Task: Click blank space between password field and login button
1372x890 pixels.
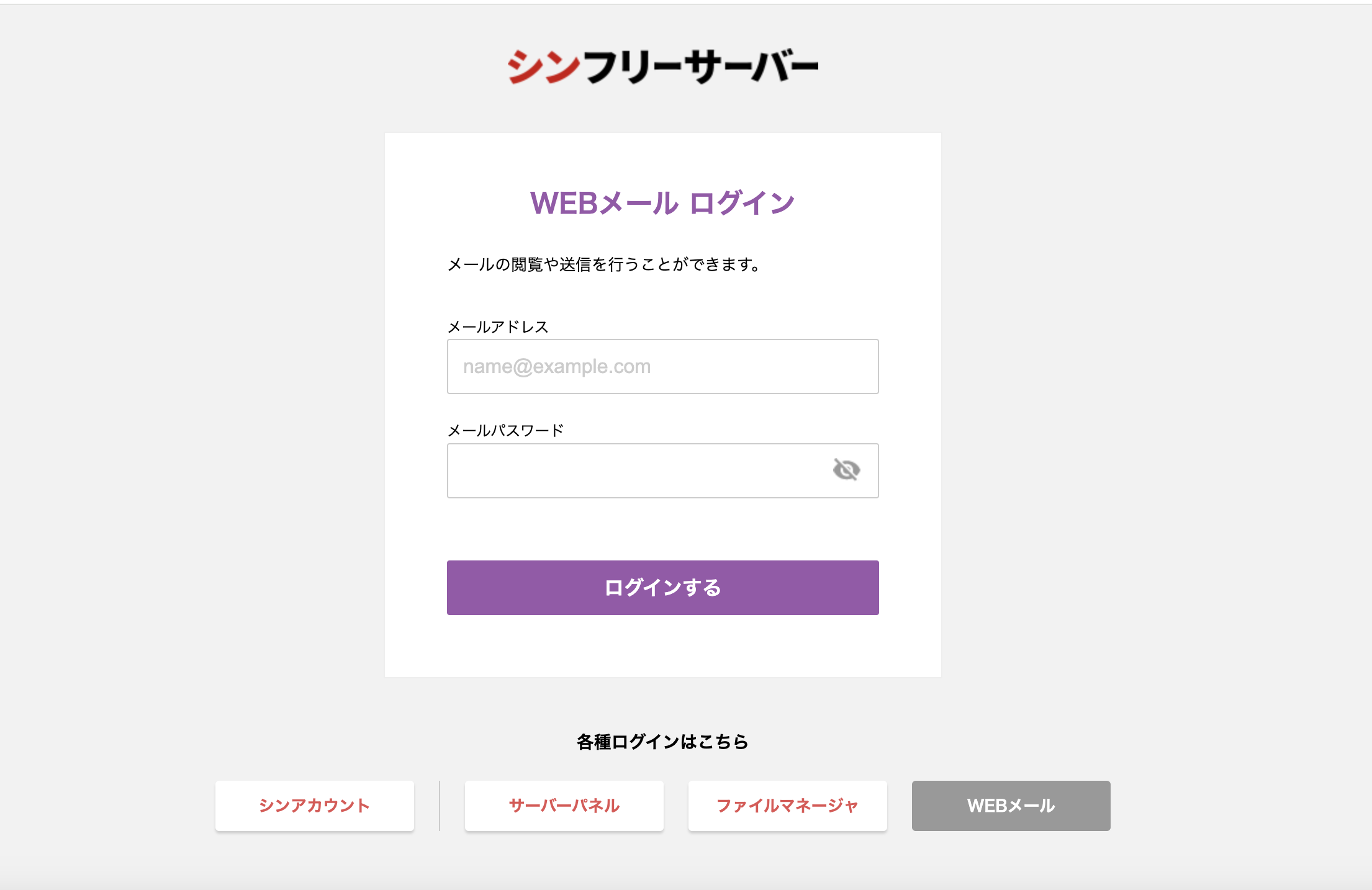Action: pyautogui.click(x=662, y=529)
